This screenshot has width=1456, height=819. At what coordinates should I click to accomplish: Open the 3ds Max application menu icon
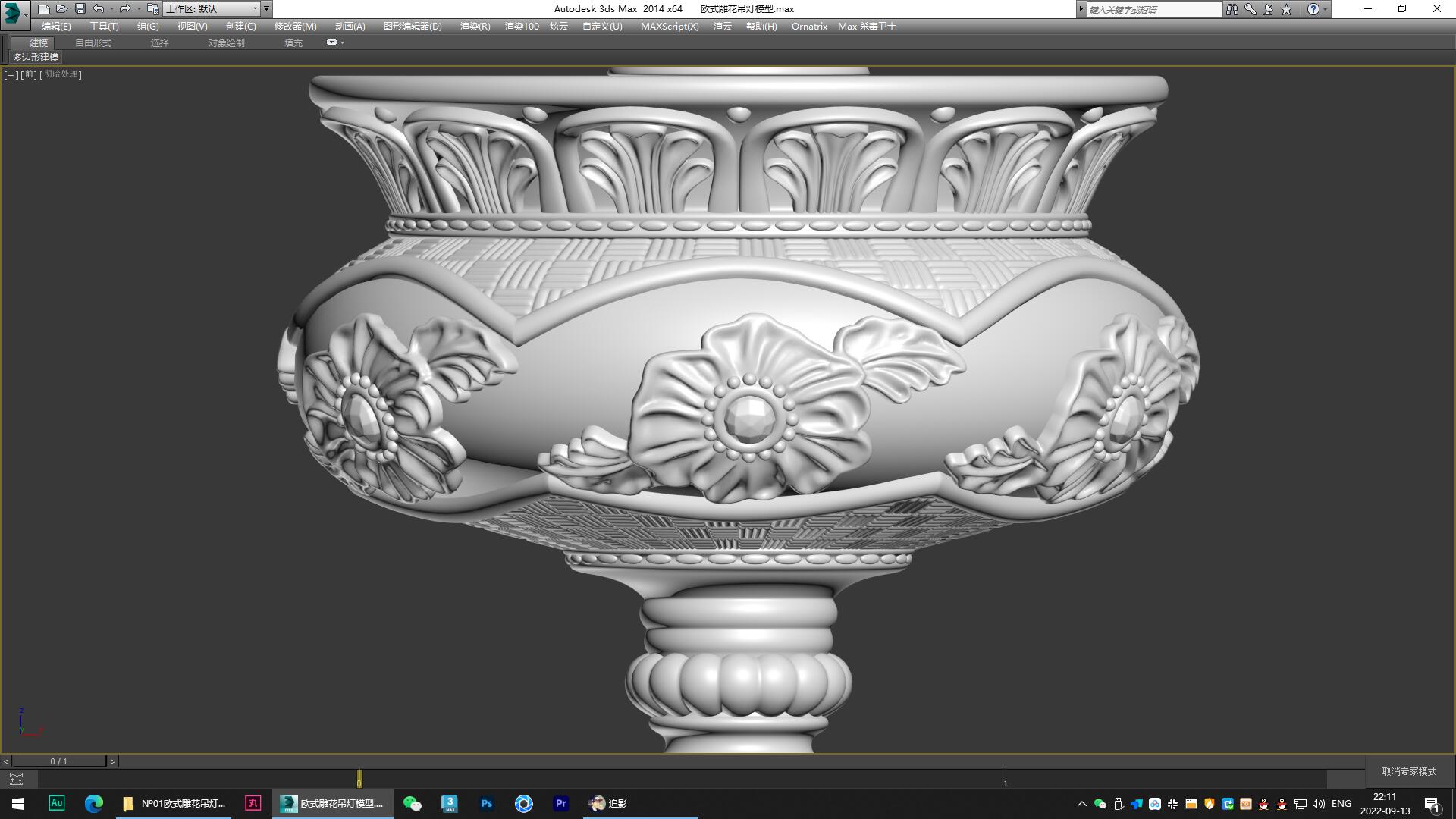point(12,8)
